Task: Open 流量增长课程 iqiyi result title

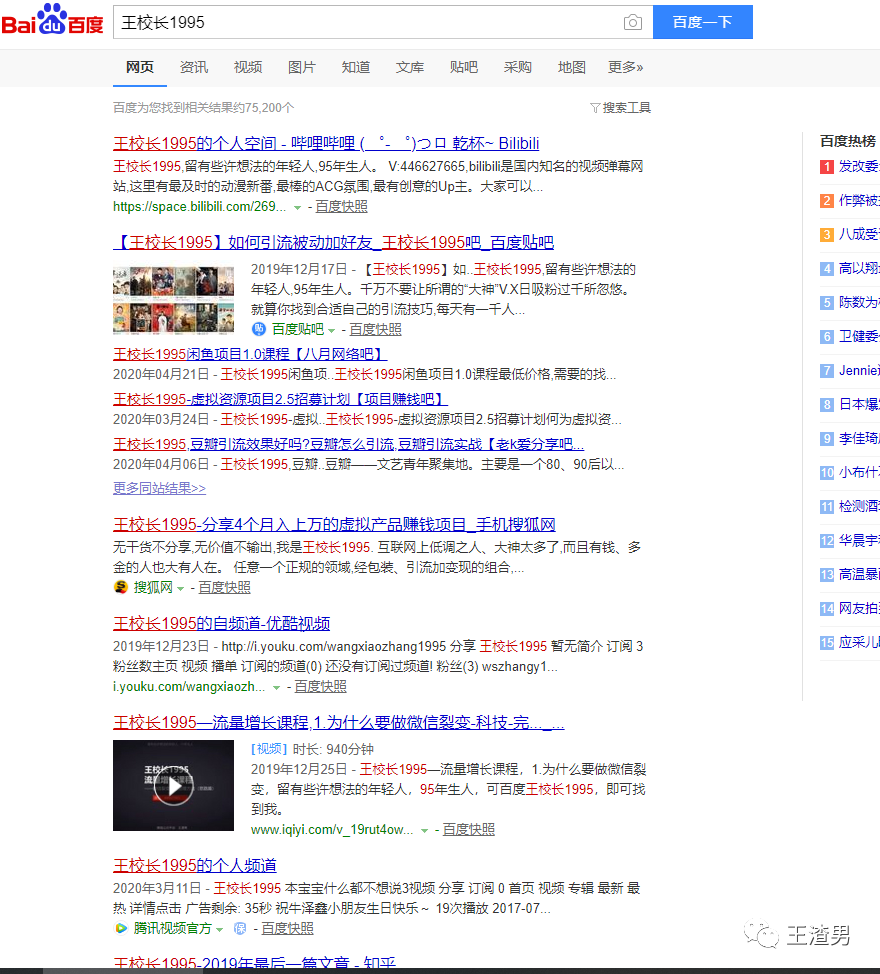Action: click(338, 722)
